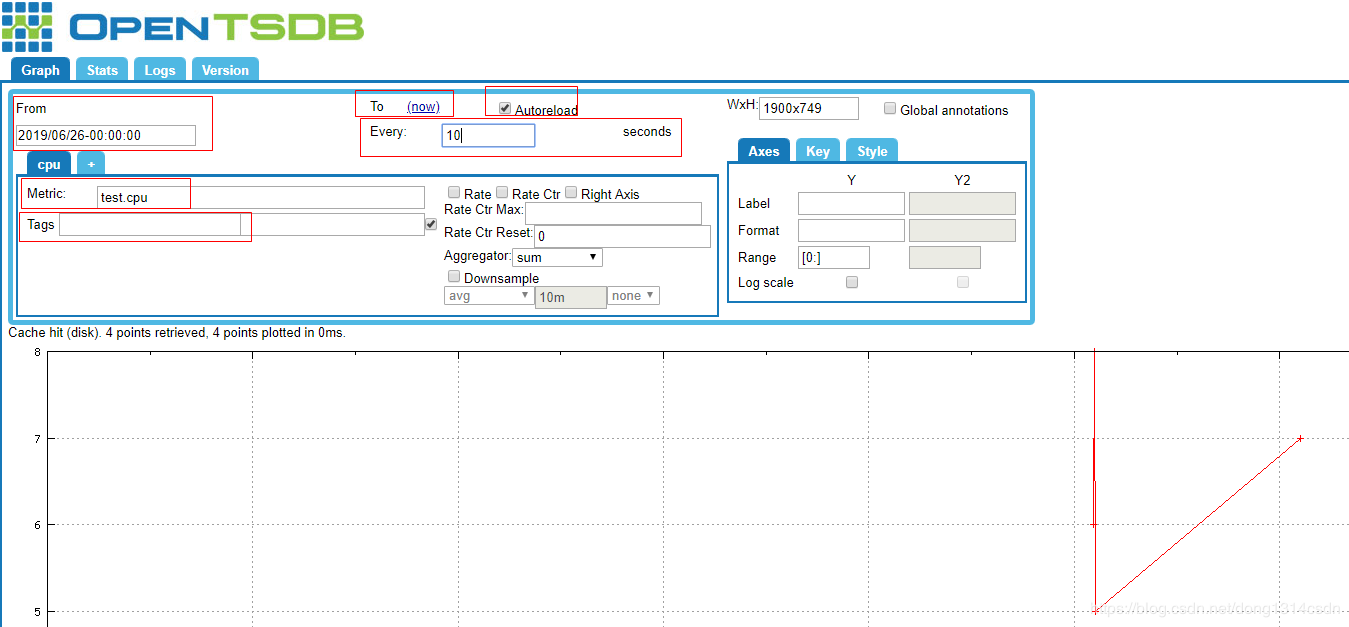Viewport: 1349px width, 627px height.
Task: Click the Metric field containing test.cpu
Action: click(x=261, y=197)
